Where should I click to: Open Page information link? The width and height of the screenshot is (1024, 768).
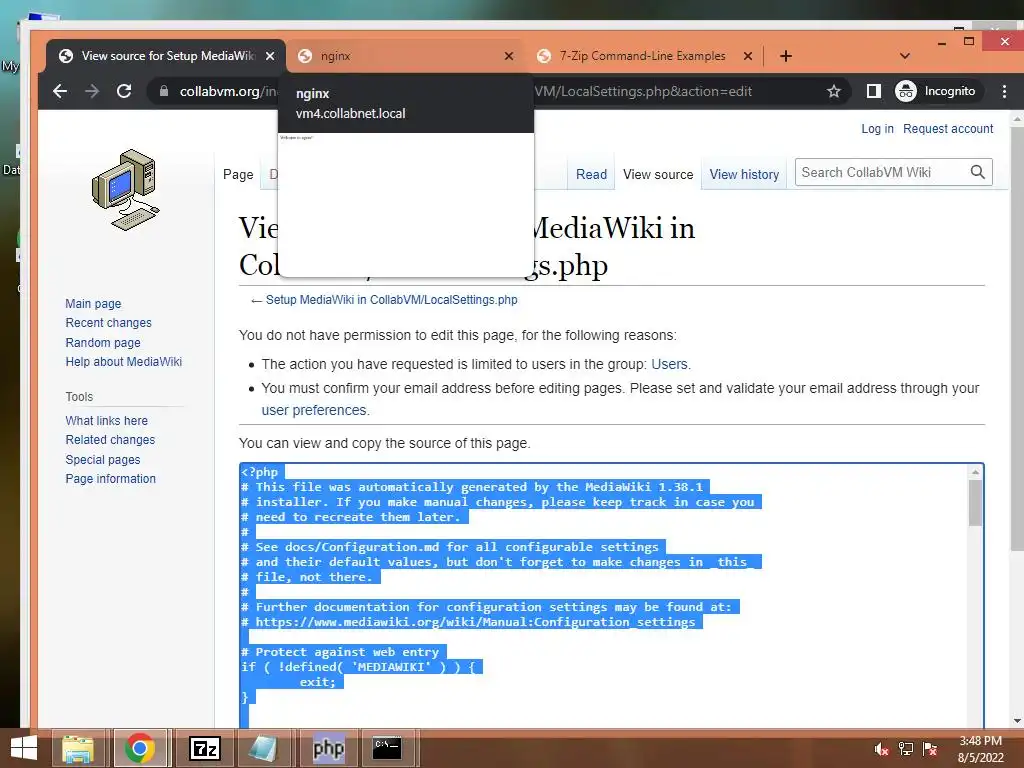pyautogui.click(x=110, y=479)
